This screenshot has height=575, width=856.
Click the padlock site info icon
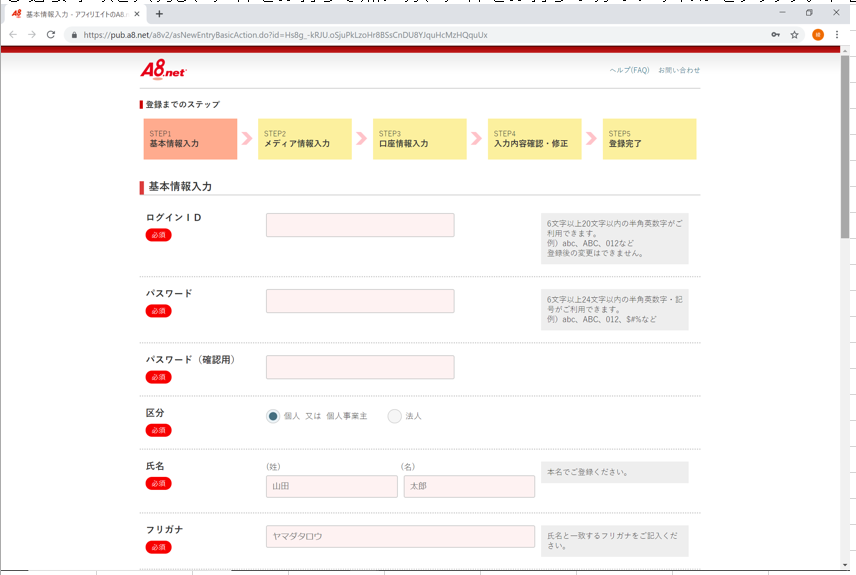pyautogui.click(x=74, y=35)
